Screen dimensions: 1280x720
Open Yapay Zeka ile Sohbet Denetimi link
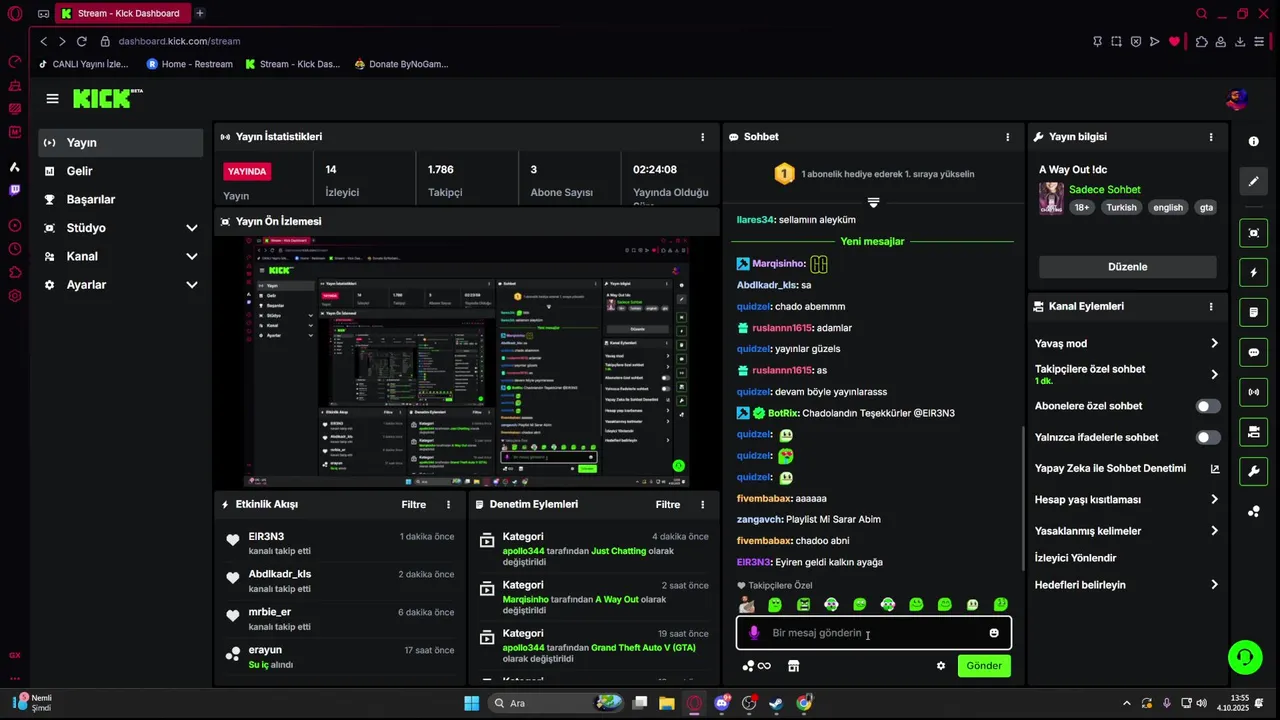click(1127, 468)
